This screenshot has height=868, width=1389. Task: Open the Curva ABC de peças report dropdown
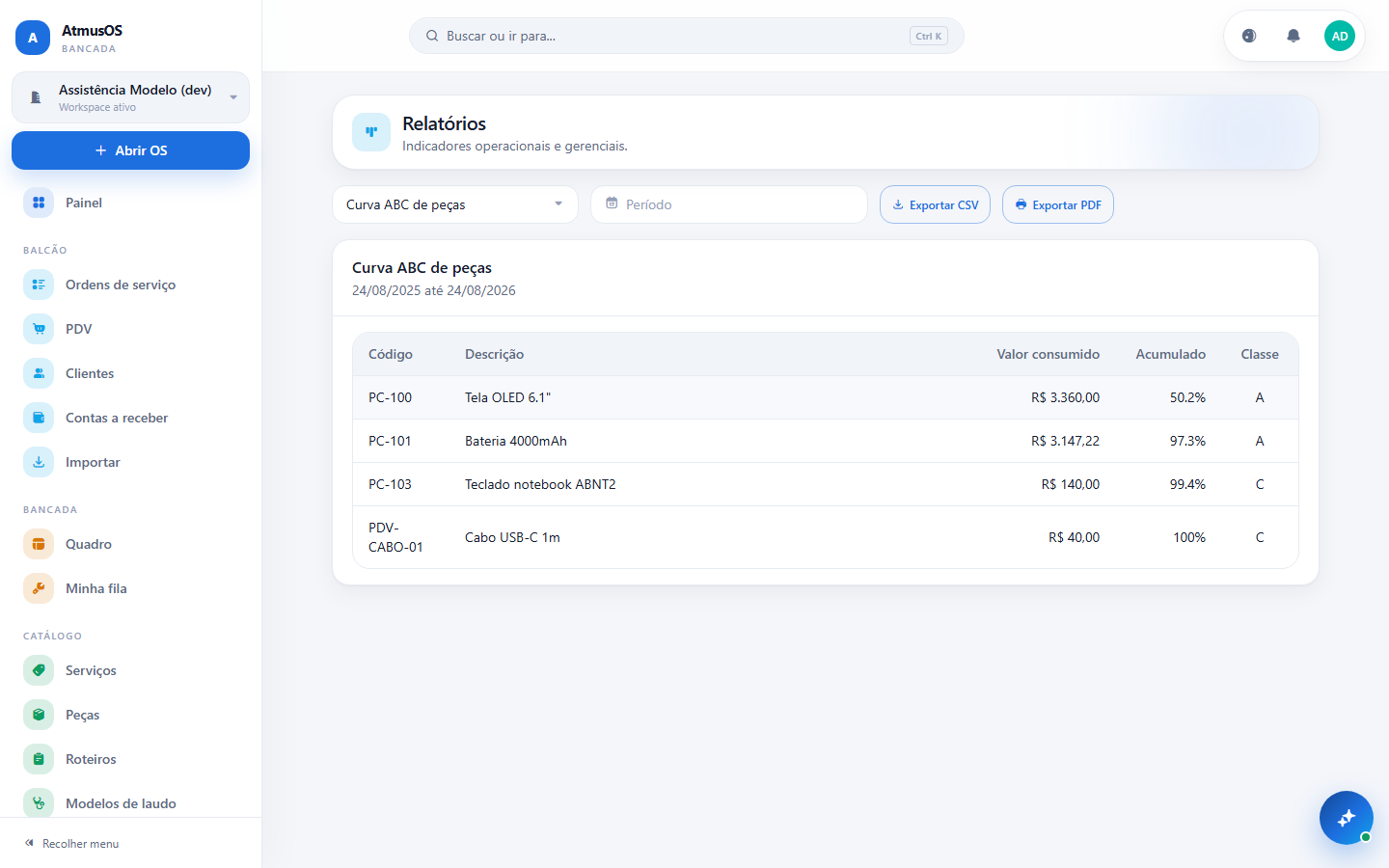pos(455,204)
